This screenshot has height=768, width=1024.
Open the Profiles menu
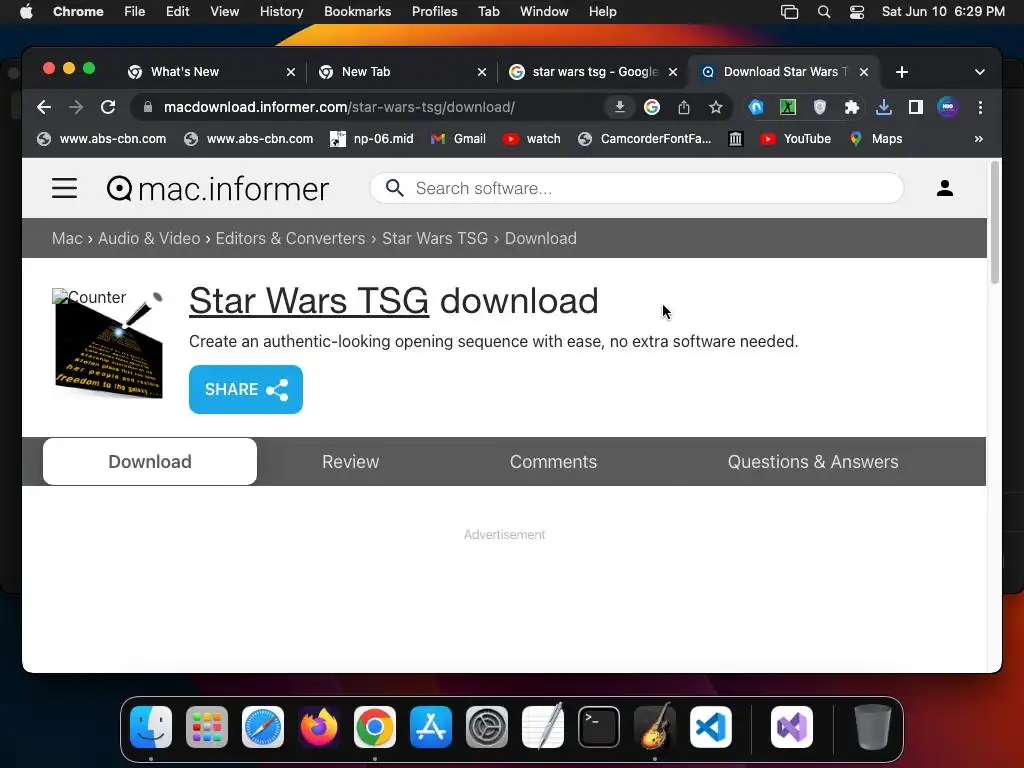434,11
